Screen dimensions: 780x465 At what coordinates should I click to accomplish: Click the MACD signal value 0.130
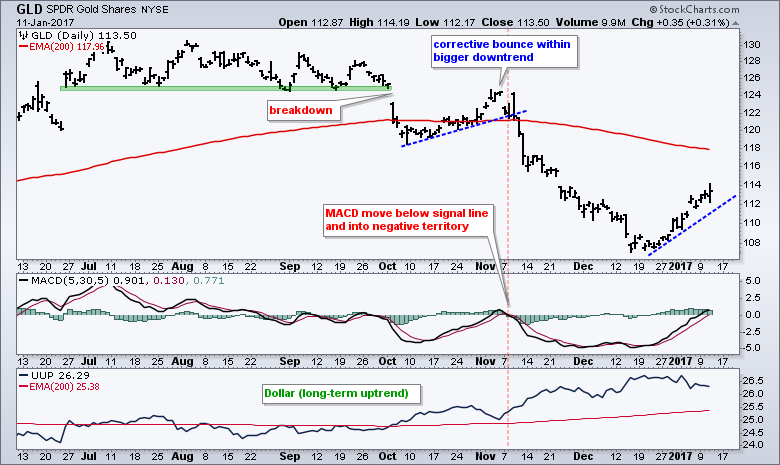(169, 280)
